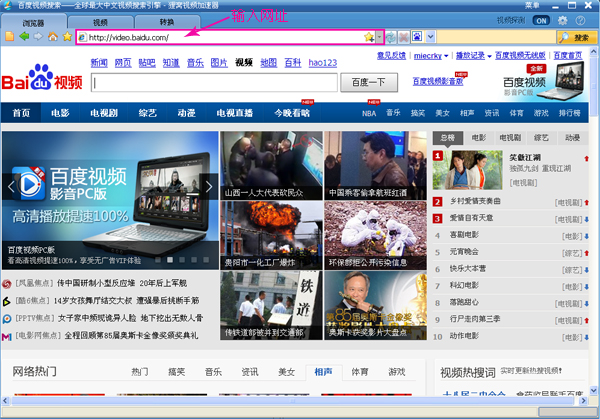Image resolution: width=600 pixels, height=419 pixels.
Task: Toggle the 视频探测 ON switch
Action: pyautogui.click(x=541, y=21)
